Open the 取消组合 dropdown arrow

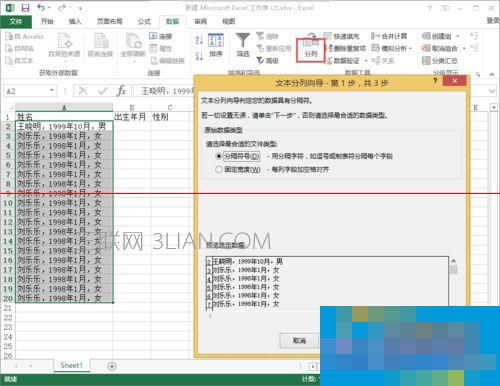click(464, 49)
